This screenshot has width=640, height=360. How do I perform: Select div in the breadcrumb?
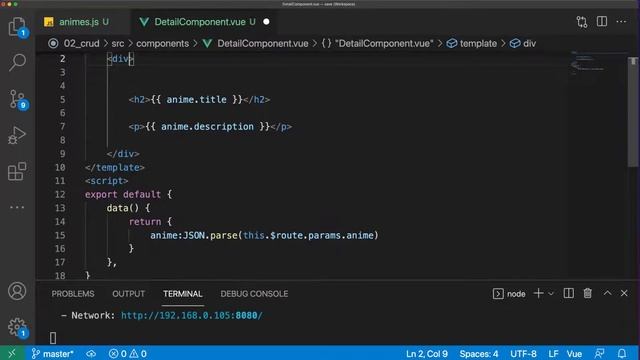tap(529, 43)
